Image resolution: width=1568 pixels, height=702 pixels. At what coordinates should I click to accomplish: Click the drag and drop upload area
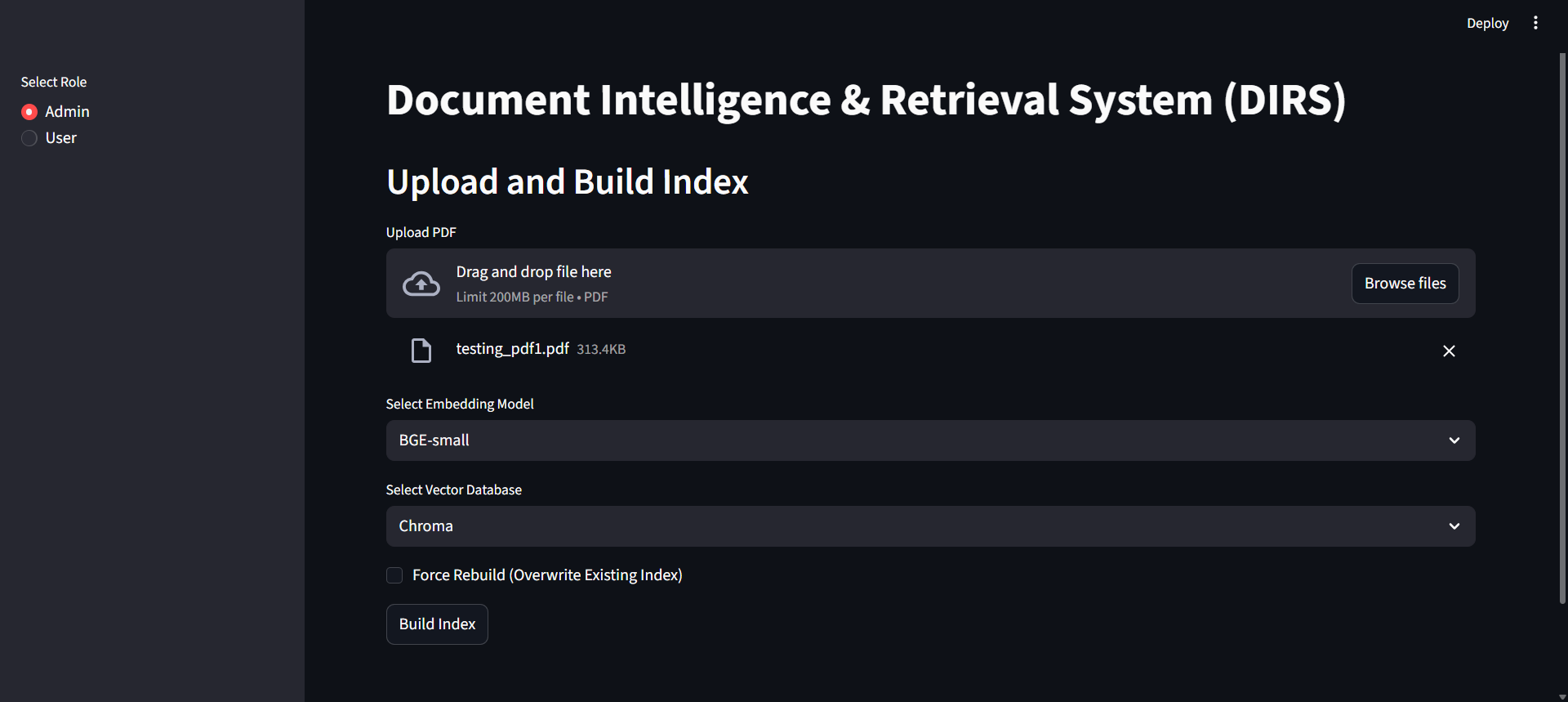click(x=930, y=284)
